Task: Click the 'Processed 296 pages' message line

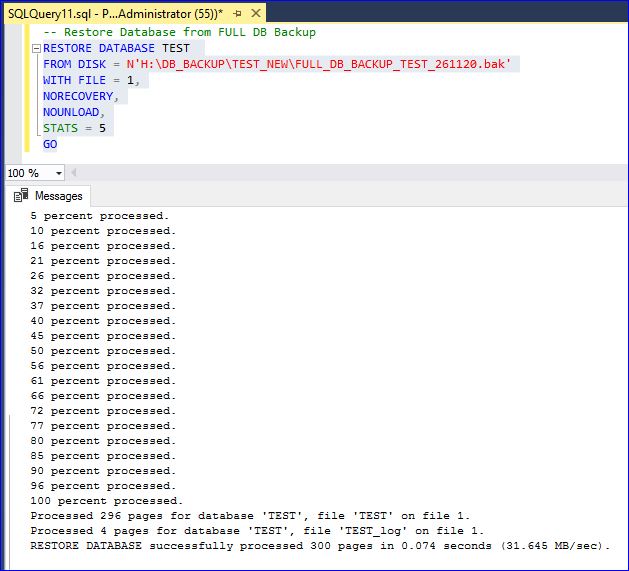Action: pos(257,515)
